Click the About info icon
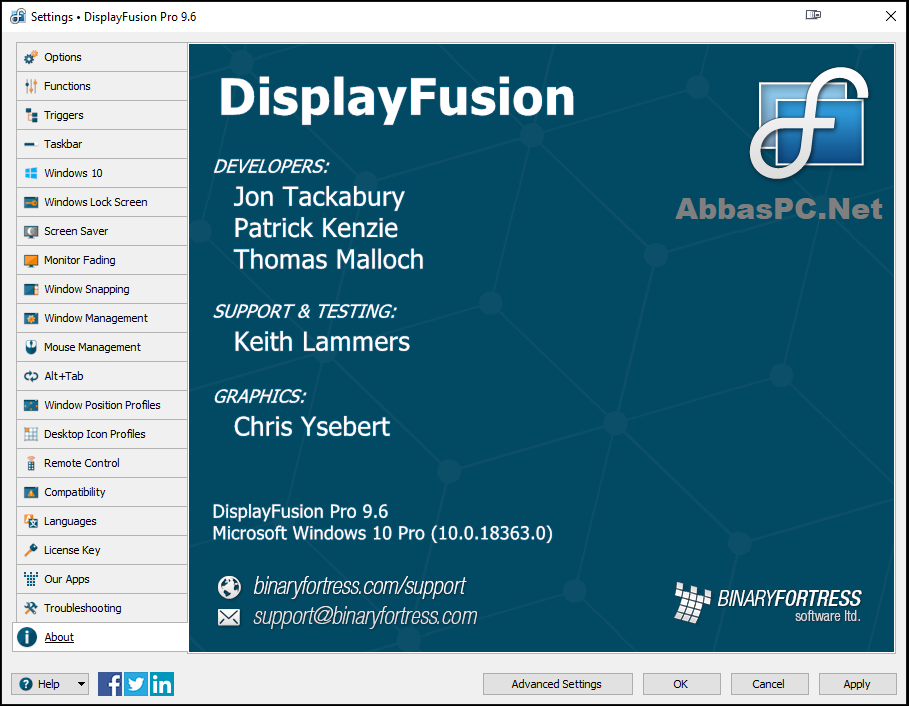 click(27, 637)
